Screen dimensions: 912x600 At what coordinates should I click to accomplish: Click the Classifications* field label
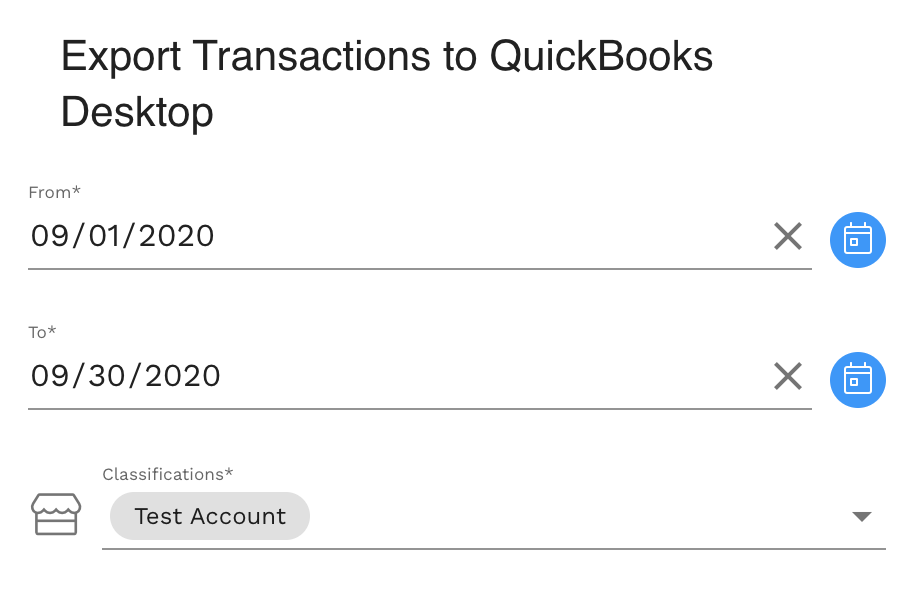(x=168, y=474)
